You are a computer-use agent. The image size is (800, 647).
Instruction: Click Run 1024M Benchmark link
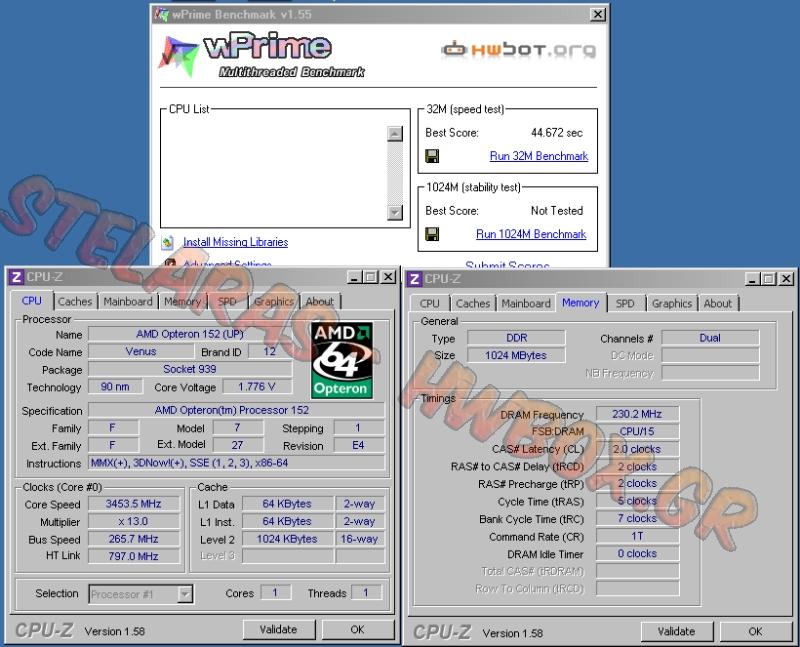coord(531,234)
